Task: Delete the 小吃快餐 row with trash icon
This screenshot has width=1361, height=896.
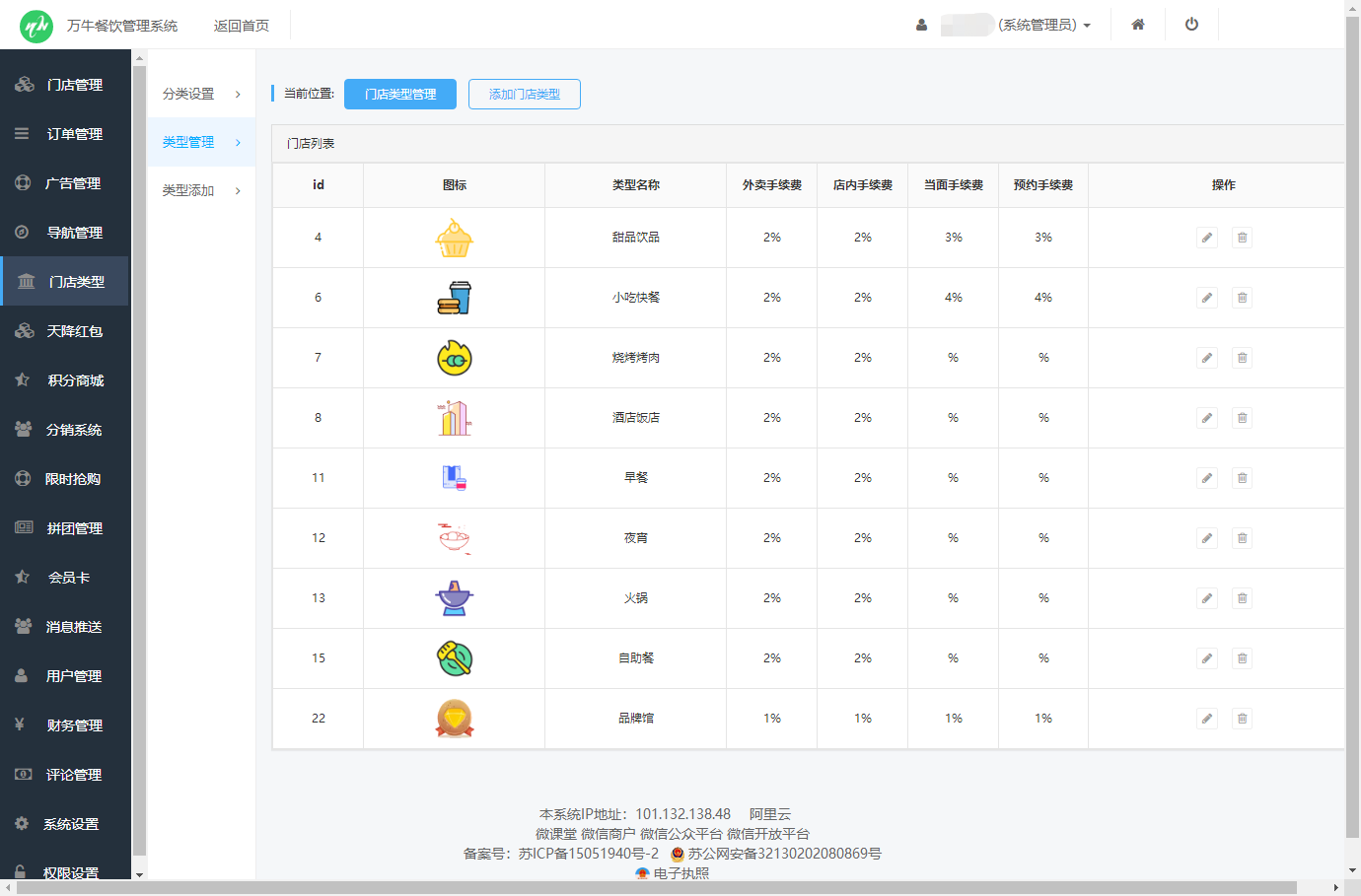Action: pyautogui.click(x=1242, y=298)
